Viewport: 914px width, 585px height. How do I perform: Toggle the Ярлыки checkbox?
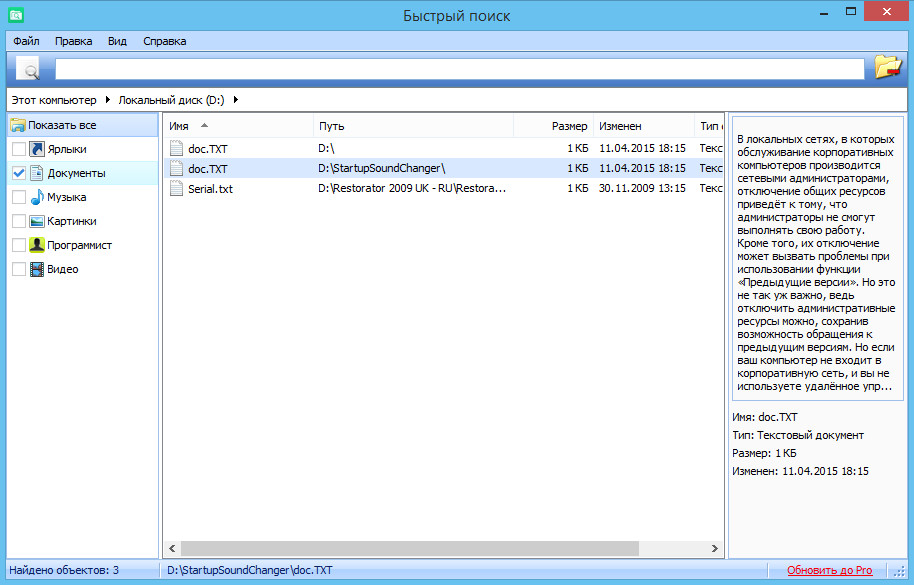[19, 149]
